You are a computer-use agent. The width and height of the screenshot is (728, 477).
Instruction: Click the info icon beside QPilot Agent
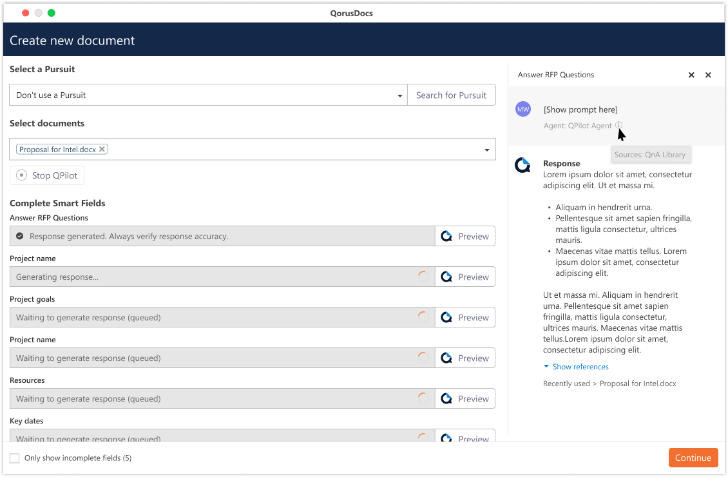pyautogui.click(x=619, y=125)
